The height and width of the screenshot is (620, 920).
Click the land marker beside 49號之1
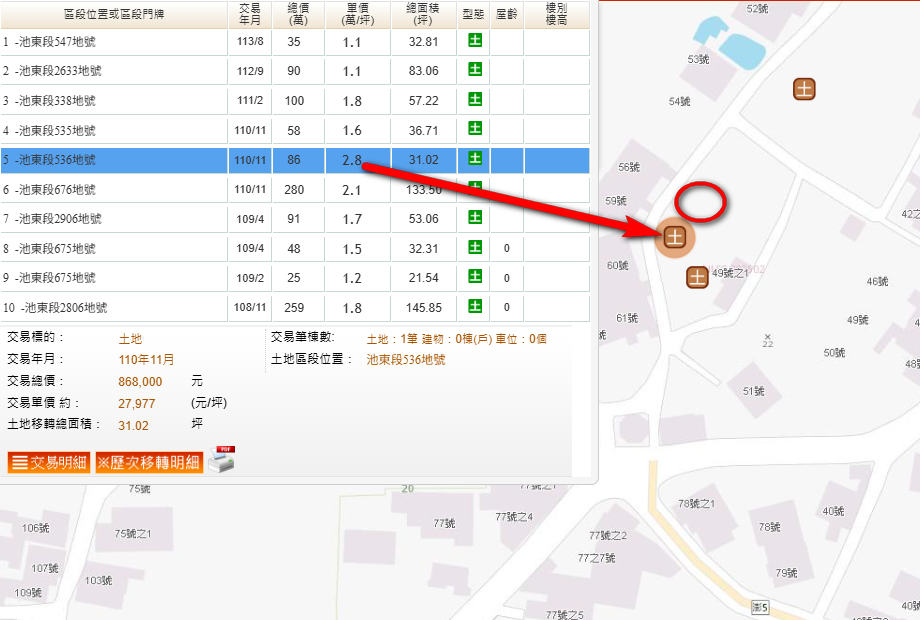tap(697, 276)
